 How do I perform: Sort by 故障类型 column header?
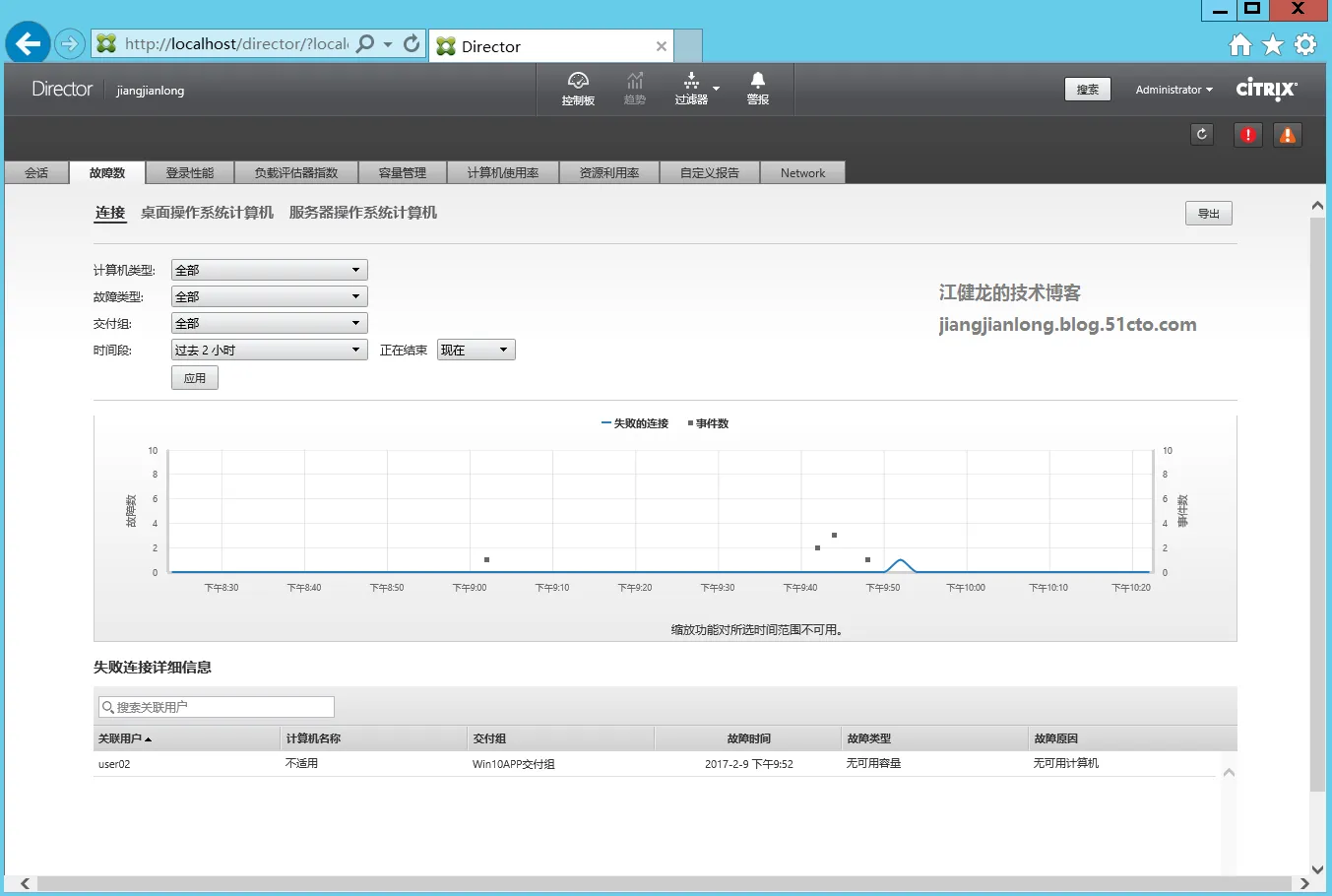click(935, 738)
